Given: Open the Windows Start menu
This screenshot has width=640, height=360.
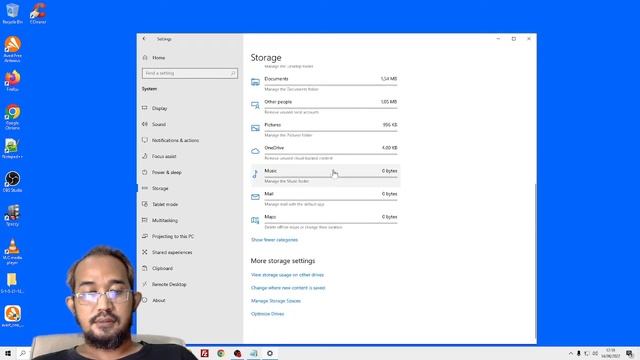Looking at the screenshot, I should pyautogui.click(x=7, y=353).
